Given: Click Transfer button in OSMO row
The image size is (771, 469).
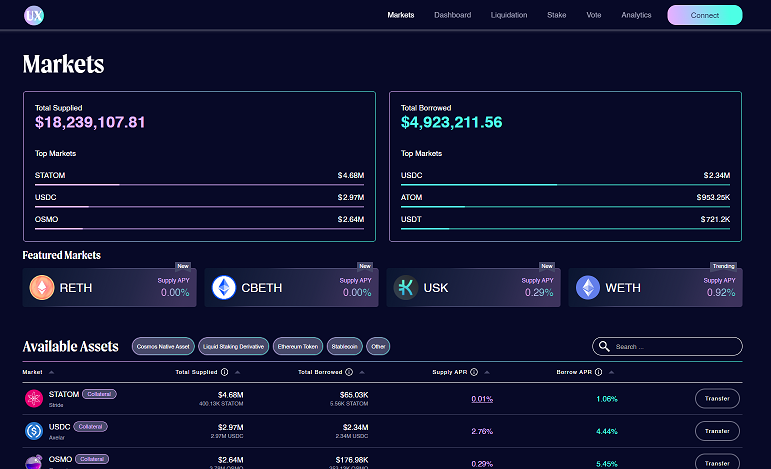Looking at the screenshot, I should (717, 462).
